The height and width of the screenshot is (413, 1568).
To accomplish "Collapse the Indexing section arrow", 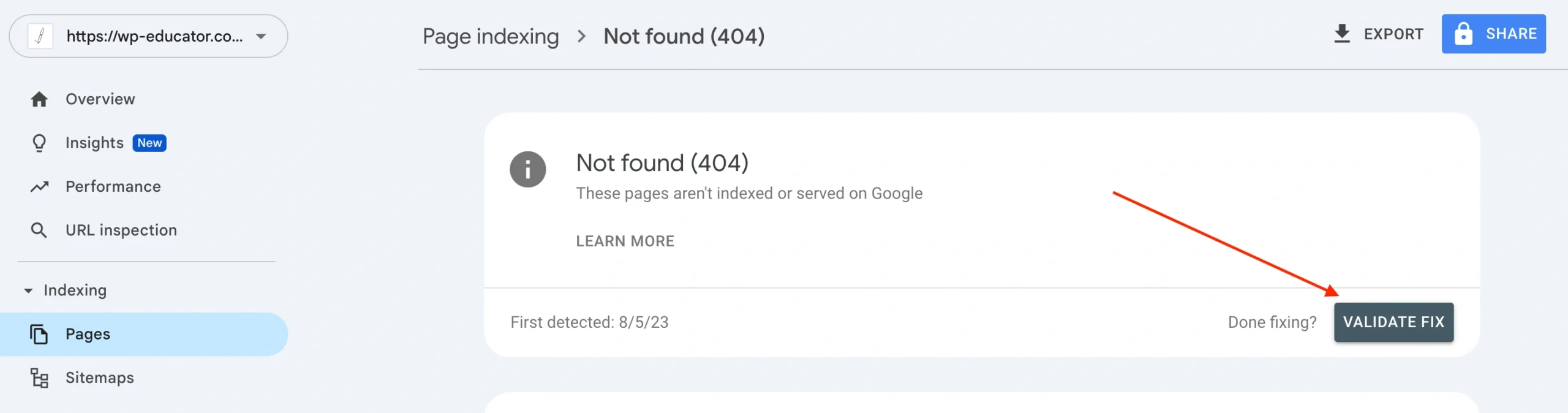I will [x=28, y=290].
